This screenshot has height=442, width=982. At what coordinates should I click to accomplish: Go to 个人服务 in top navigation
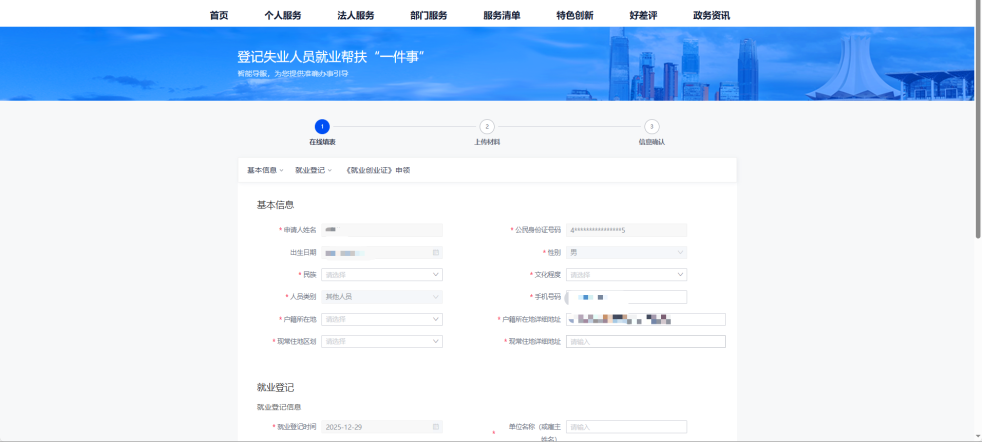[282, 16]
